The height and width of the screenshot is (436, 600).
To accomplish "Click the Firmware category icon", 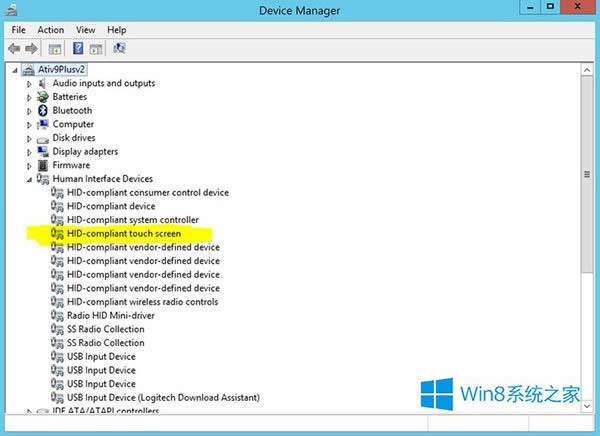I will [43, 165].
